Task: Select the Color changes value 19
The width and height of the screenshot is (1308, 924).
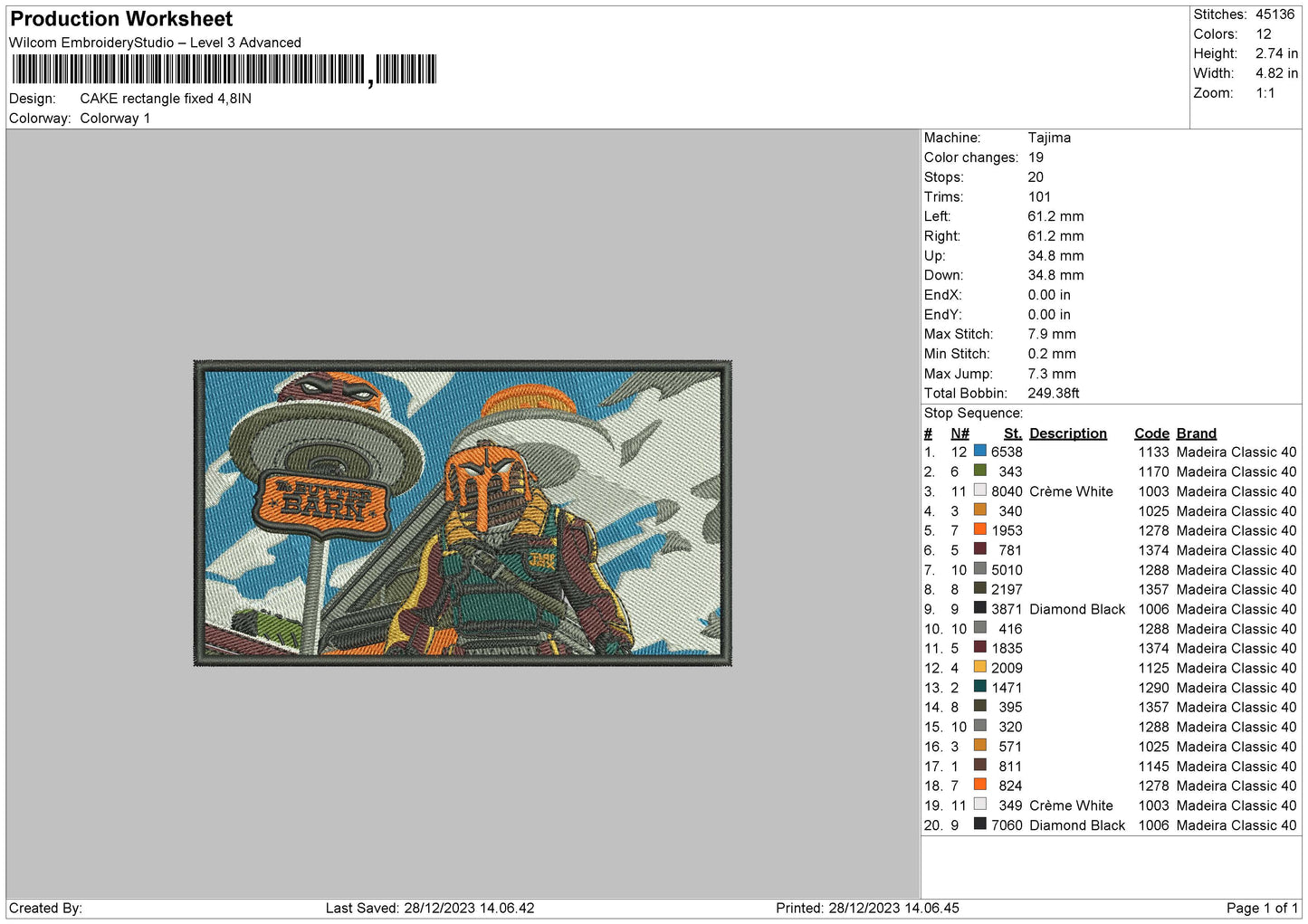Action: (x=1036, y=157)
